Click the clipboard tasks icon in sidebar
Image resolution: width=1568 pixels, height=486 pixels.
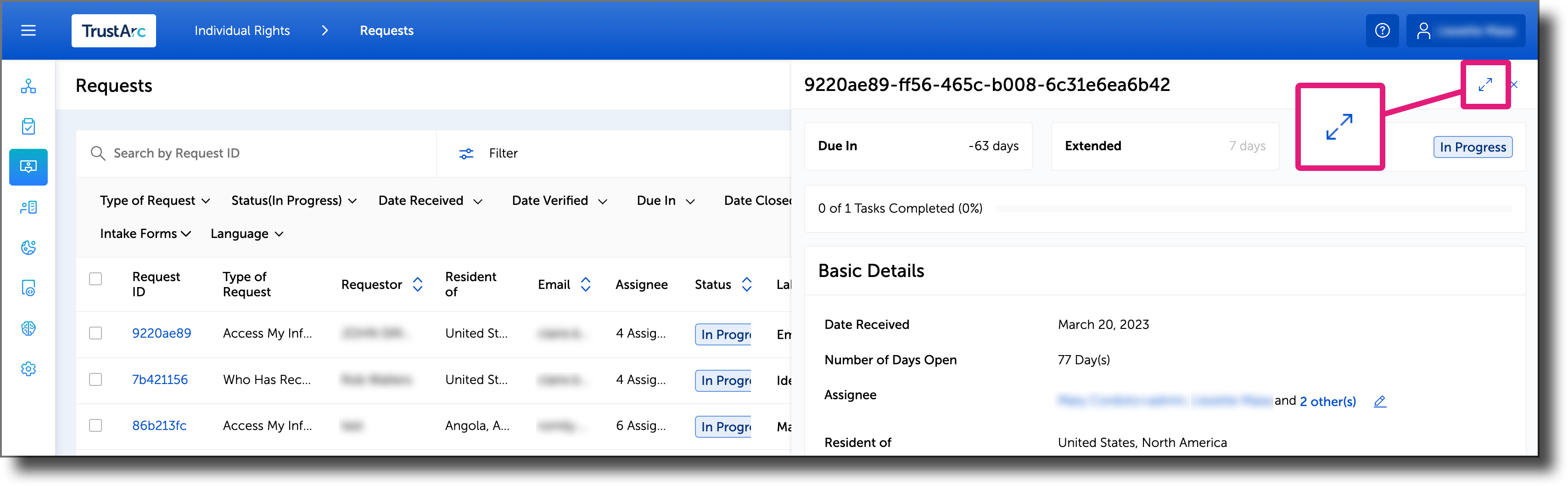[28, 126]
